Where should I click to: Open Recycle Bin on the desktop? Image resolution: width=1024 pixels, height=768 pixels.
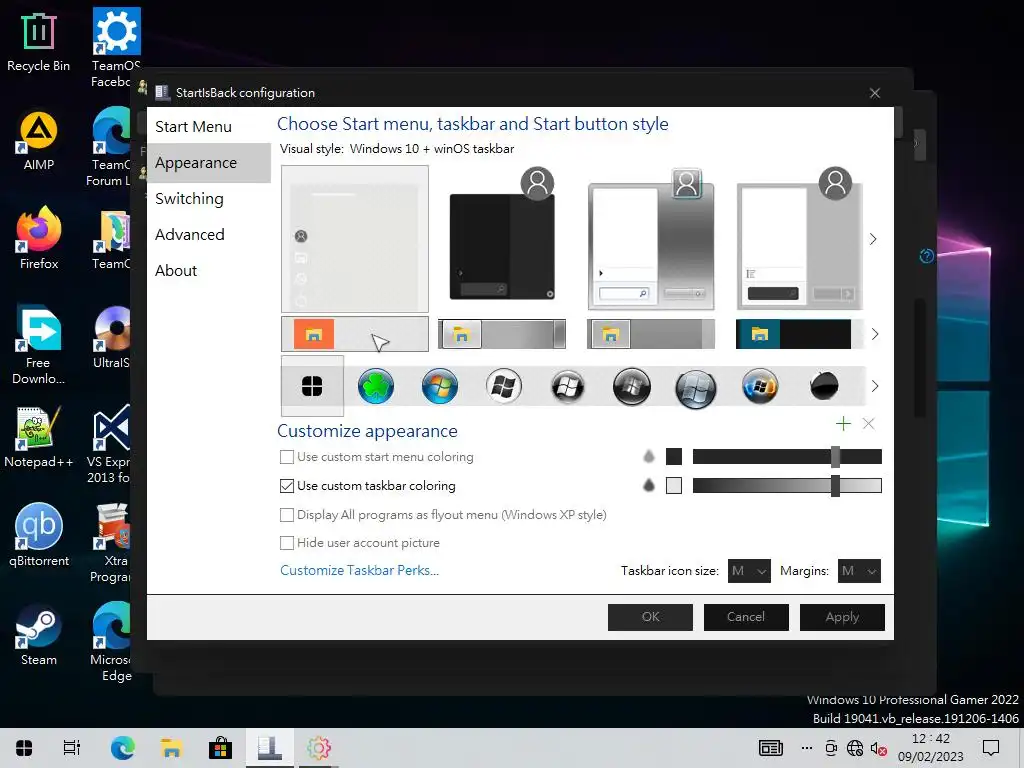click(38, 42)
